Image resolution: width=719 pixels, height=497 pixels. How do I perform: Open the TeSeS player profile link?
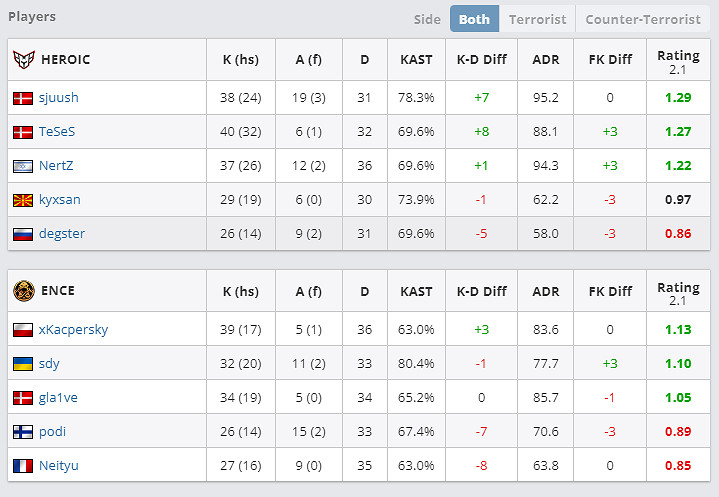click(x=57, y=132)
